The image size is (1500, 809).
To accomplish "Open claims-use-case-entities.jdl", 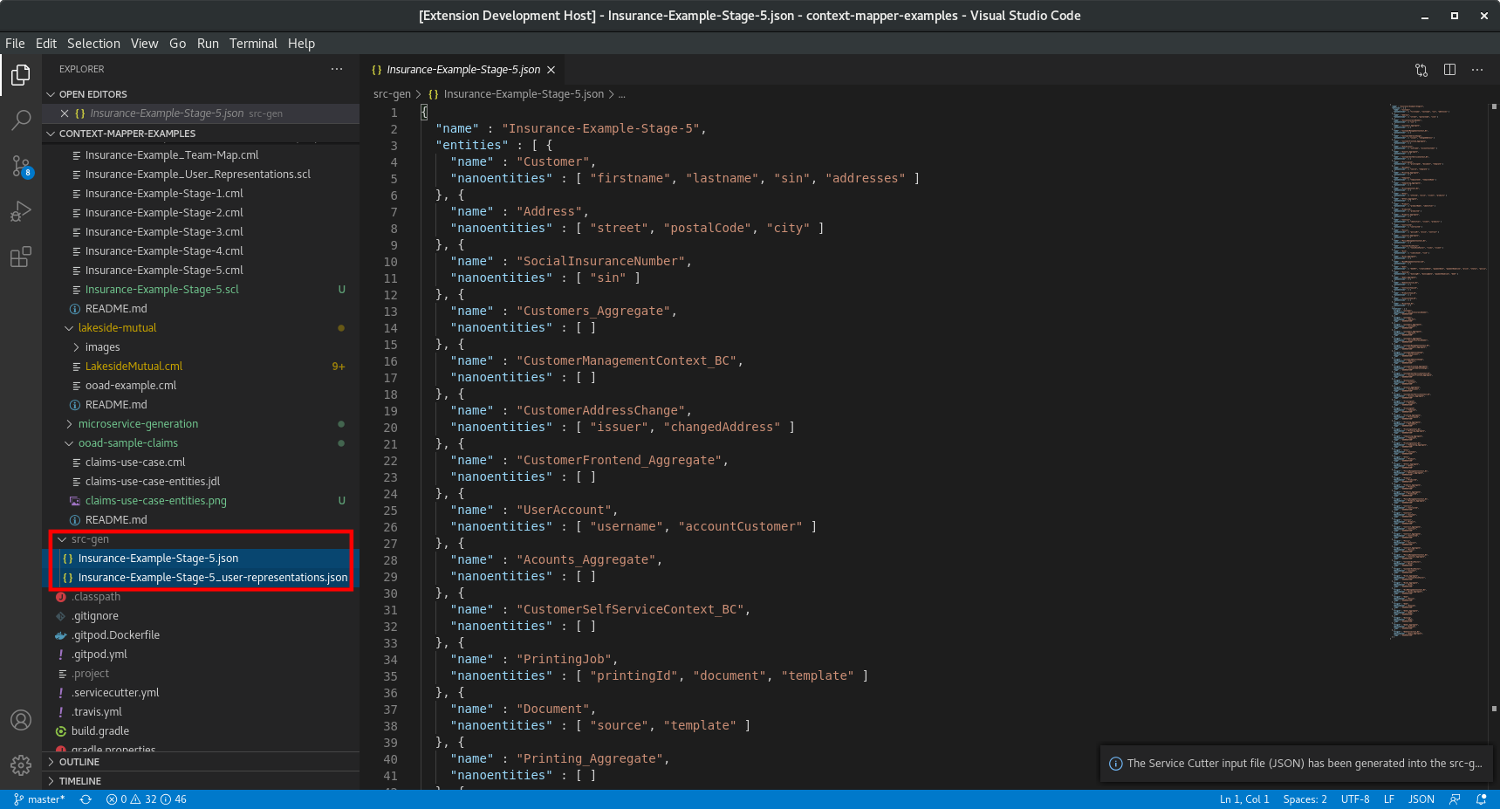I will 200,481.
